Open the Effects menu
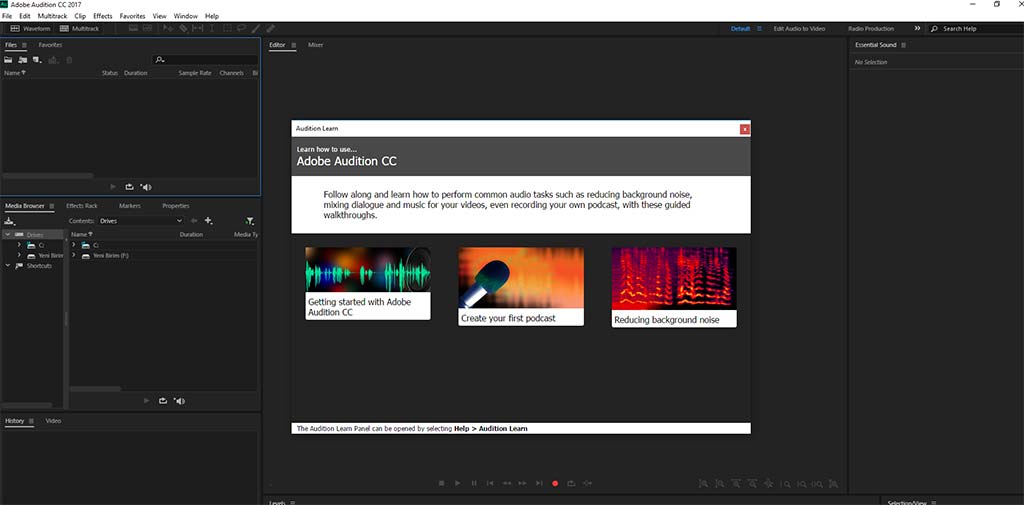 103,16
